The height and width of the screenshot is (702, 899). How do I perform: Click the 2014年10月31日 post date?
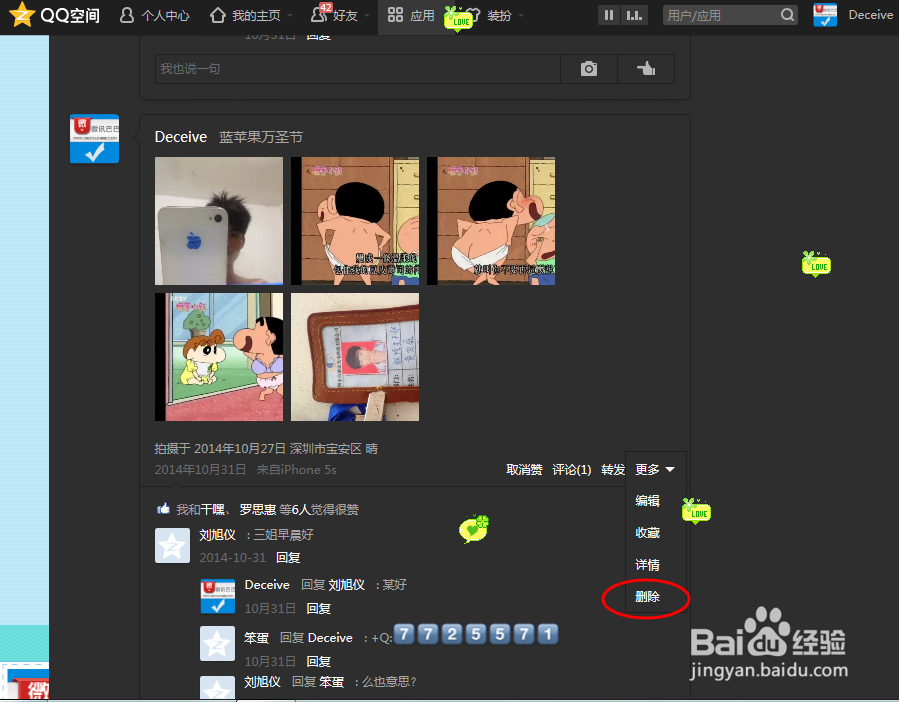pos(200,470)
